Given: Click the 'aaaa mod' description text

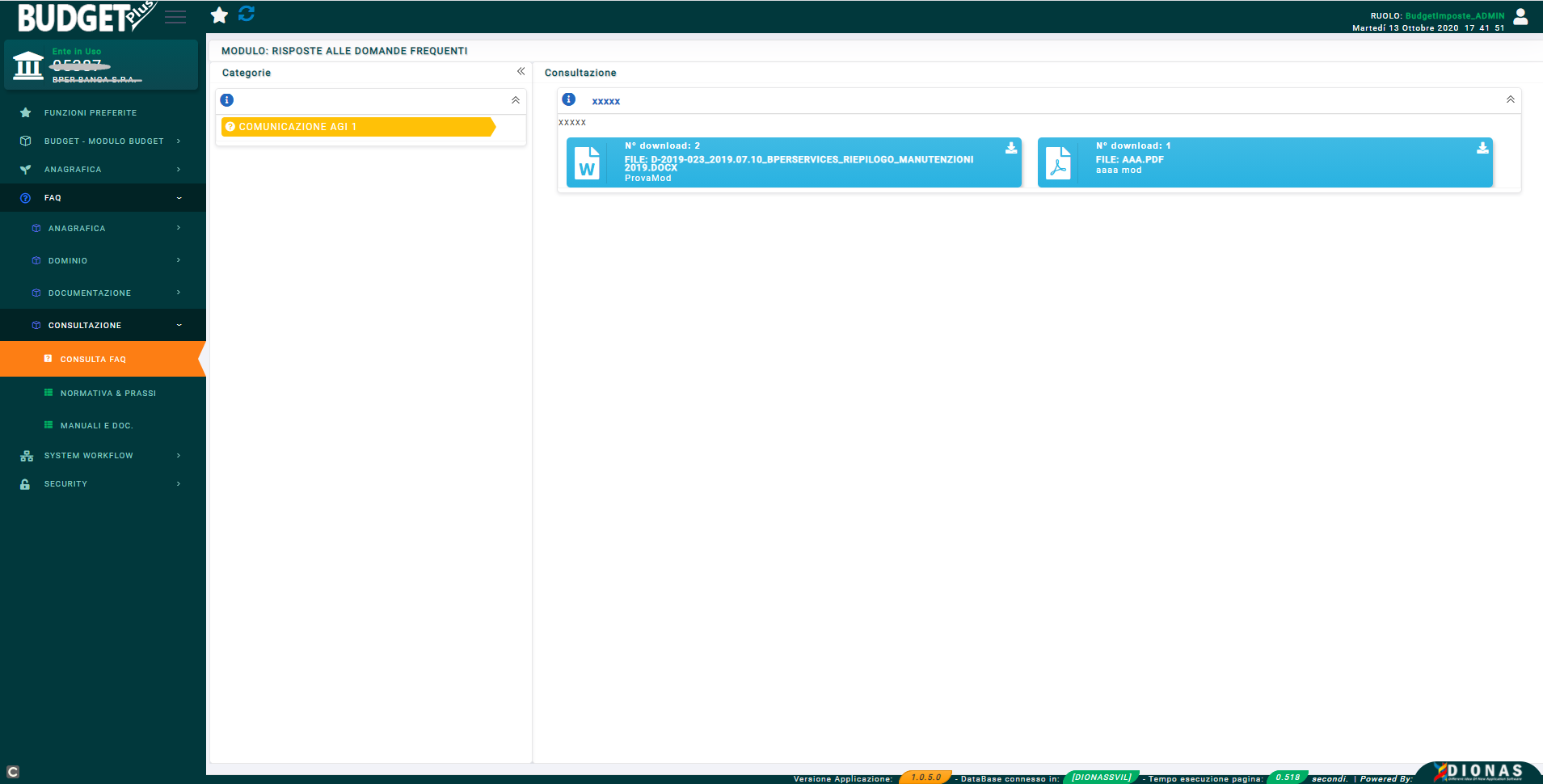Looking at the screenshot, I should click(1119, 171).
